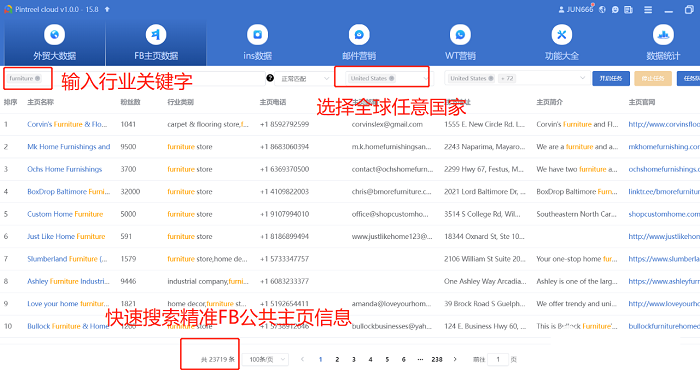Image resolution: width=700 pixels, height=370 pixels.
Task: Open the hamburger menu in title bar
Action: pos(648,9)
